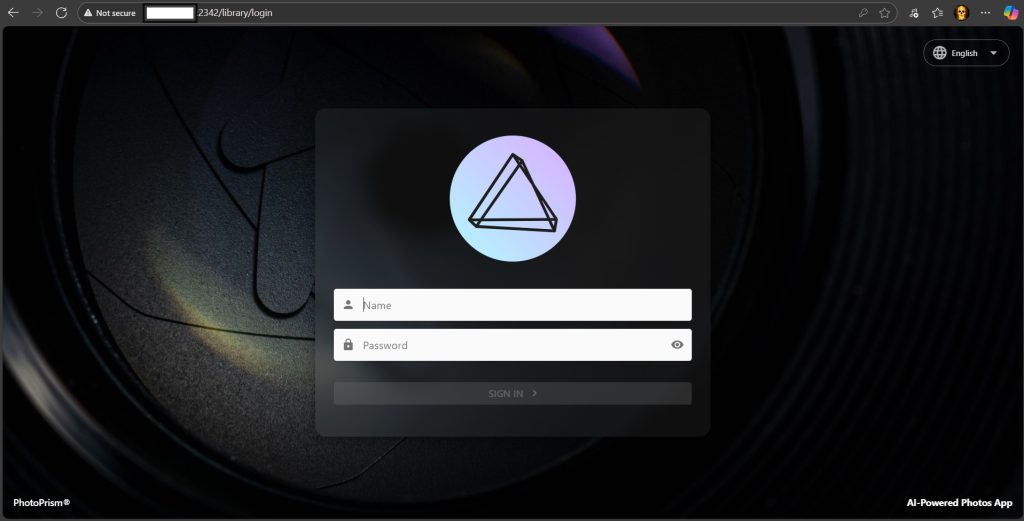
Task: Open browser Settings and more menu
Action: click(985, 13)
